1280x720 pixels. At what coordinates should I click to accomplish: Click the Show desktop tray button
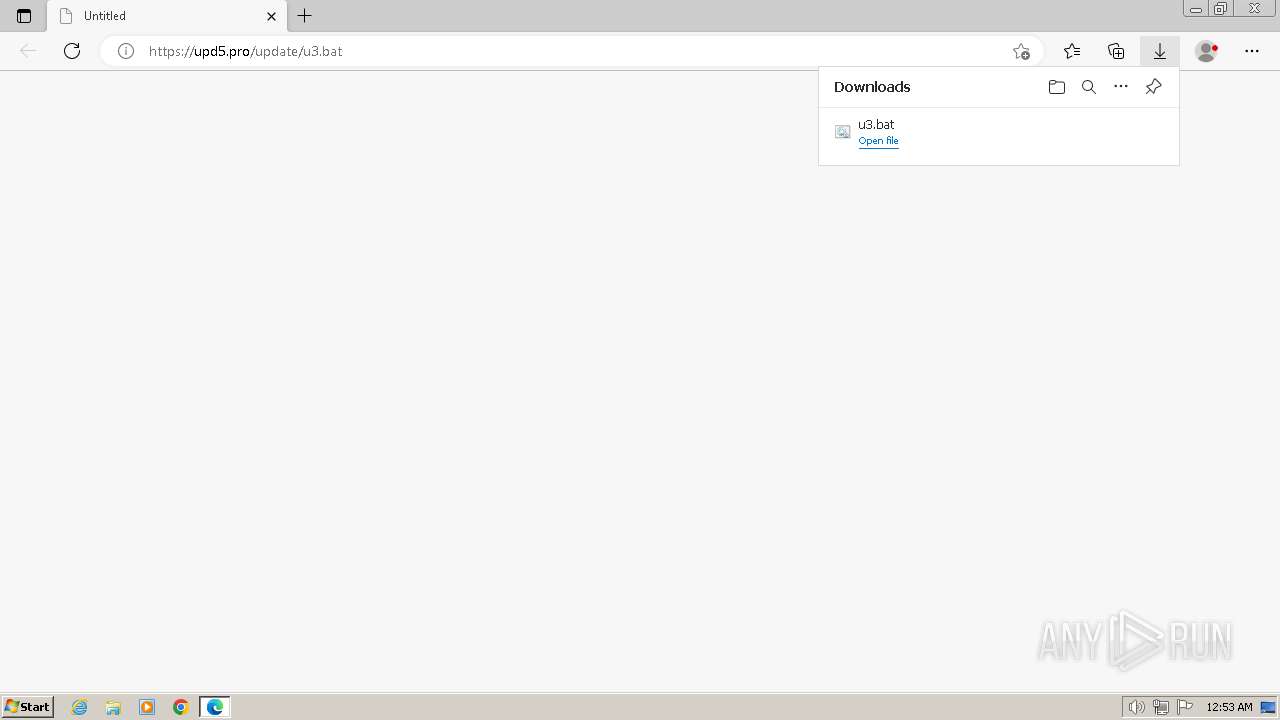1268,707
